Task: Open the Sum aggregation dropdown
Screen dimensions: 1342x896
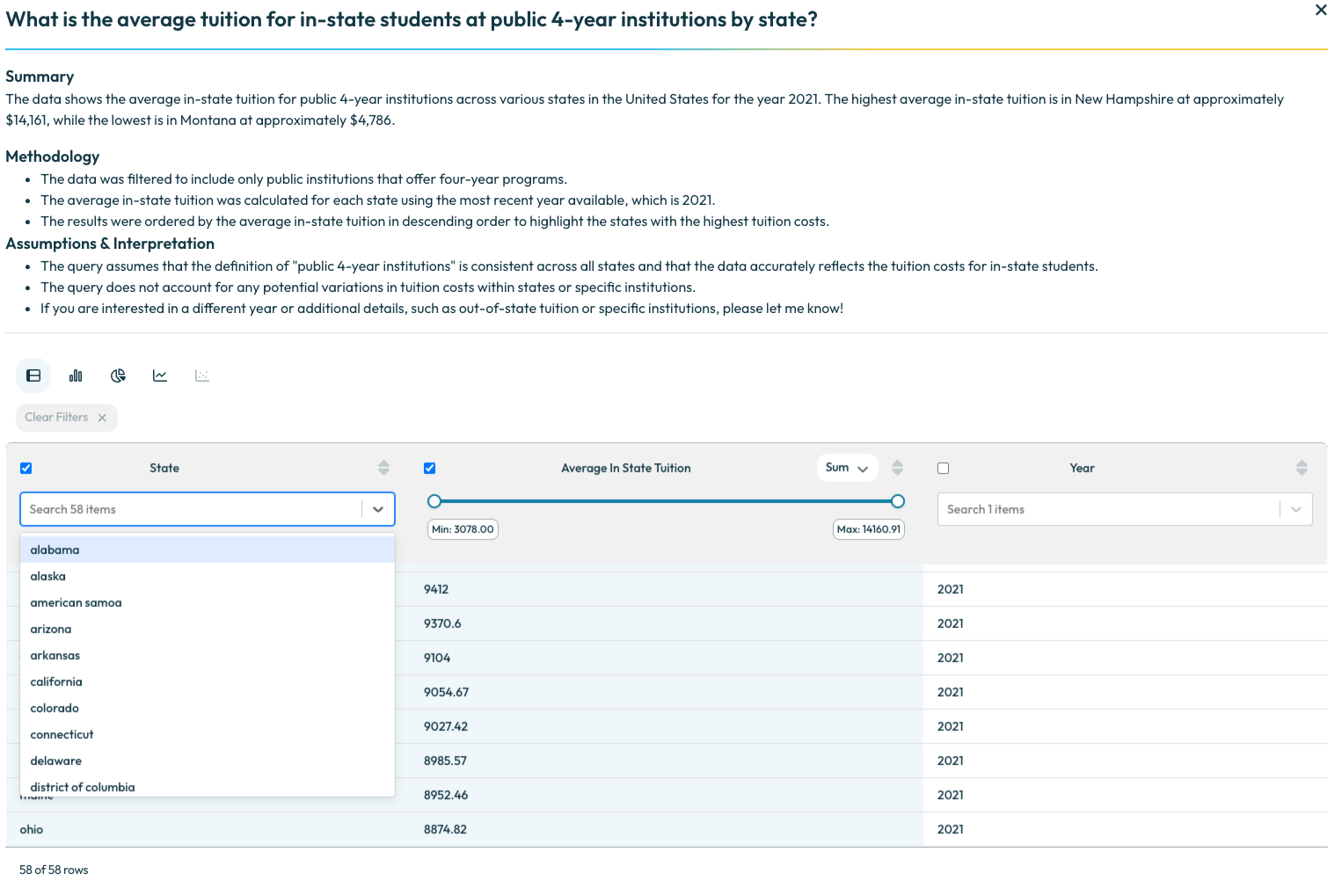Action: click(x=847, y=468)
